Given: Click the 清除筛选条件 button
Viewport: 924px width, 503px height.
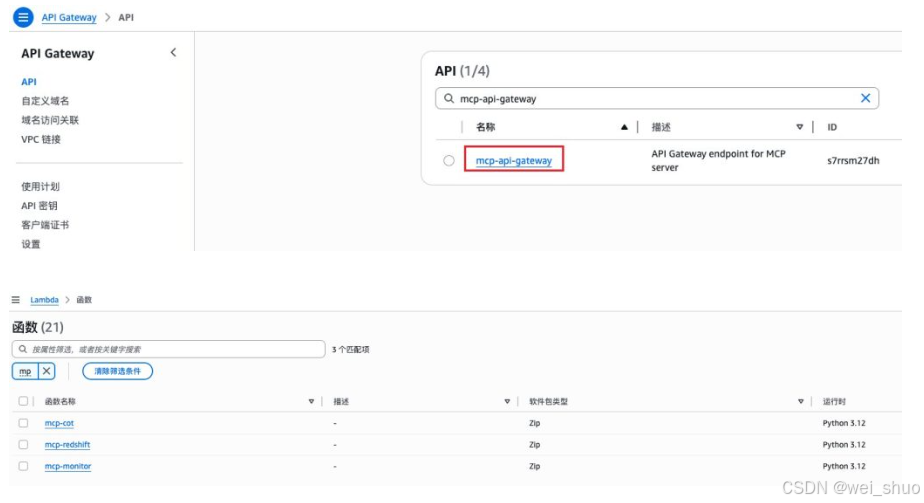Looking at the screenshot, I should (117, 371).
